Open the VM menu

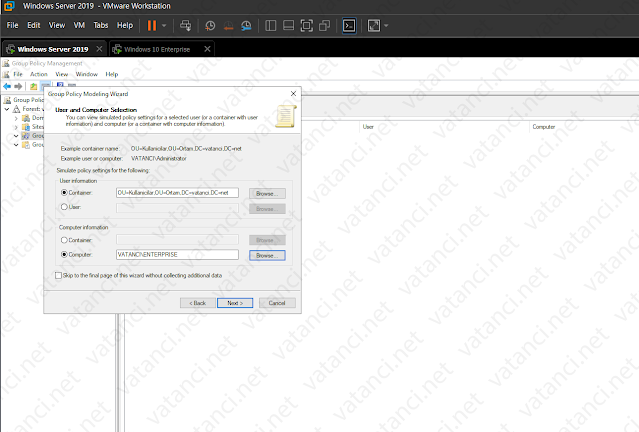79,25
